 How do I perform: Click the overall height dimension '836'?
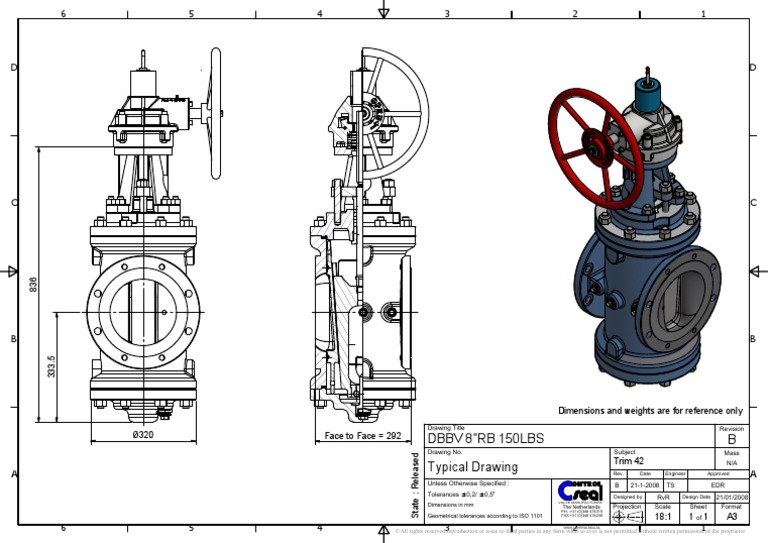pyautogui.click(x=33, y=284)
